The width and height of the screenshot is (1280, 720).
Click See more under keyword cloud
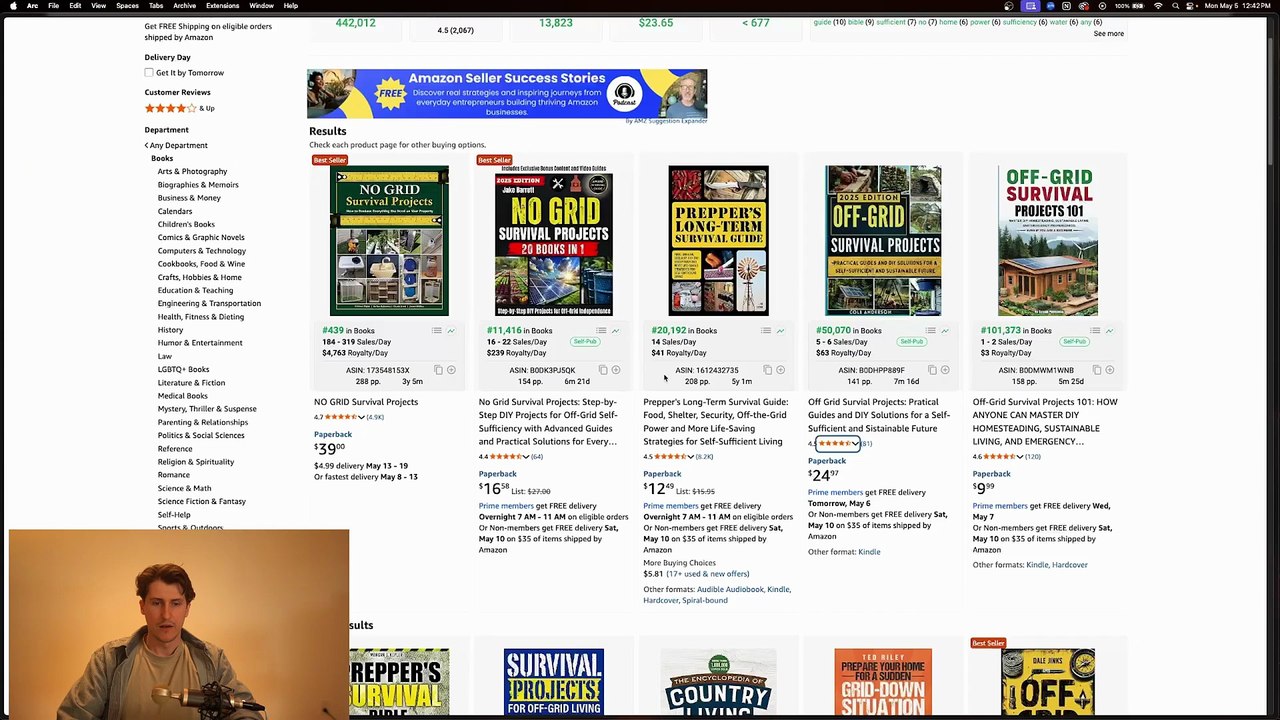pyautogui.click(x=1108, y=34)
